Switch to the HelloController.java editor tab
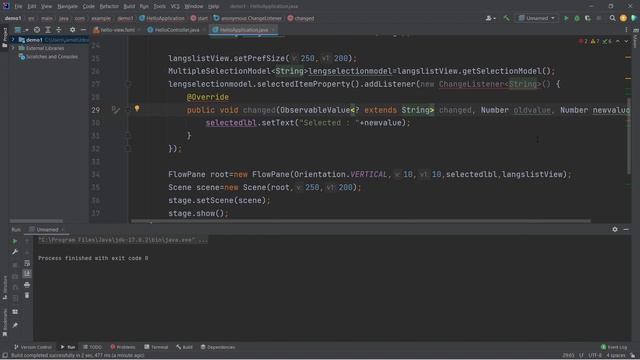The image size is (640, 360). tap(177, 30)
